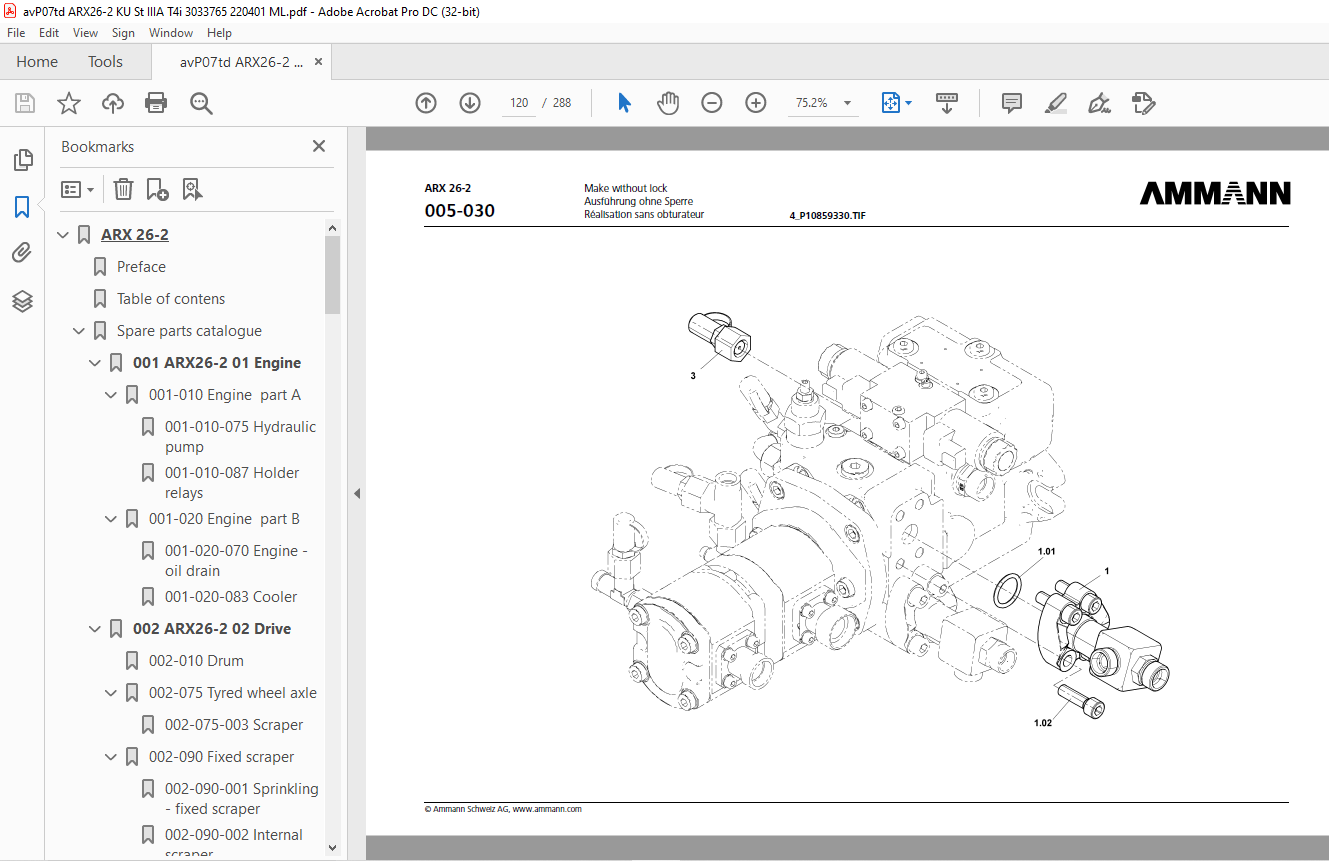Select the highlight text pen tool
The width and height of the screenshot is (1329, 861).
[x=1056, y=103]
